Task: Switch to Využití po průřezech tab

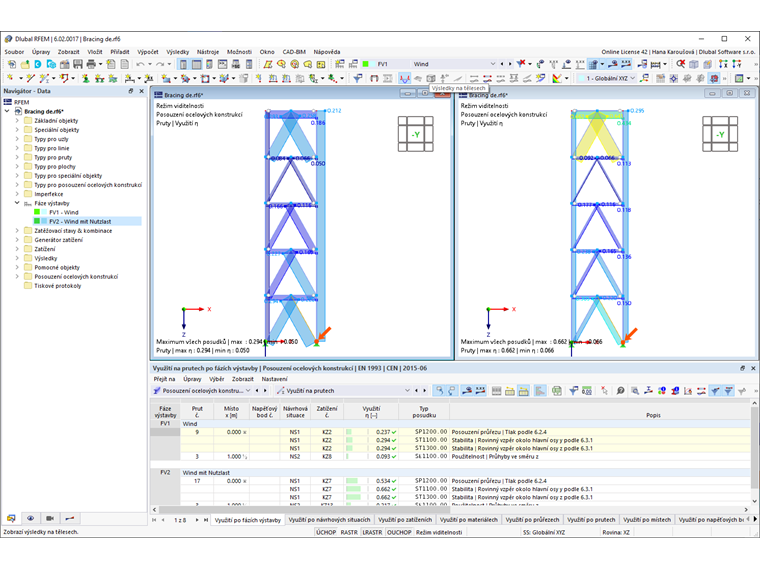Action: (532, 520)
